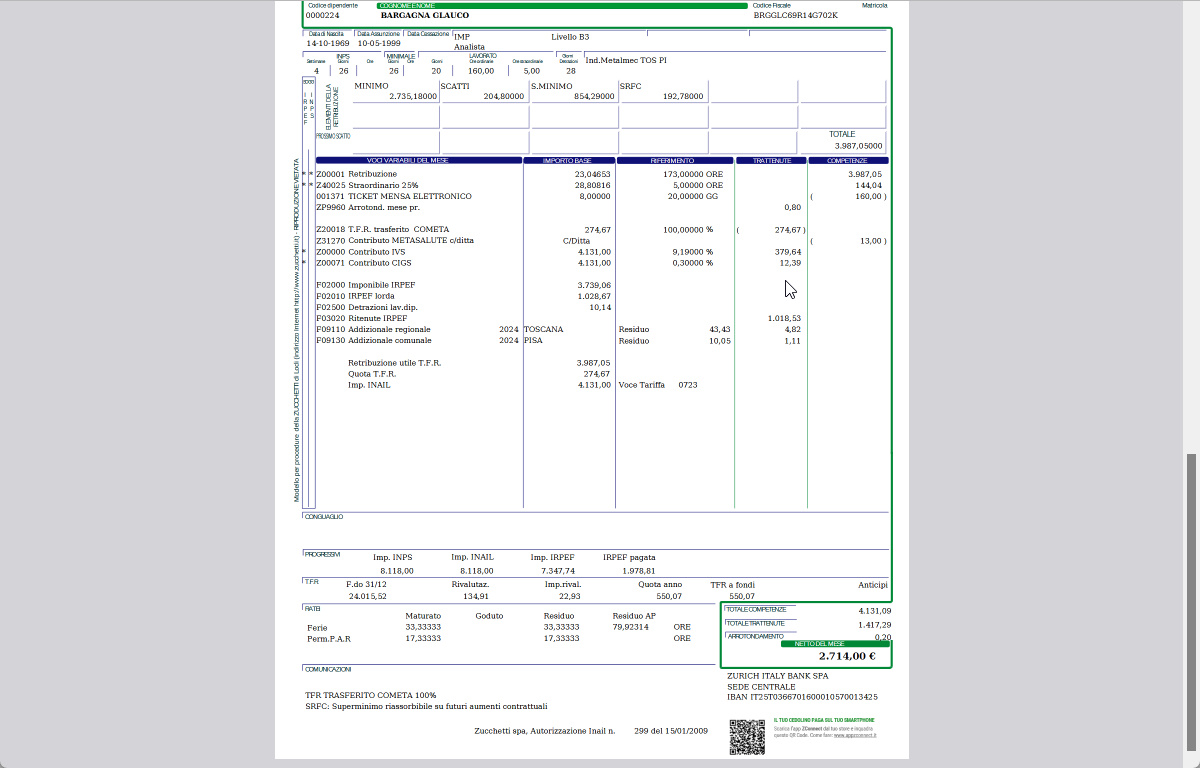This screenshot has height=768, width=1200.
Task: Click the overtime amount 144,04
Action: pos(868,185)
